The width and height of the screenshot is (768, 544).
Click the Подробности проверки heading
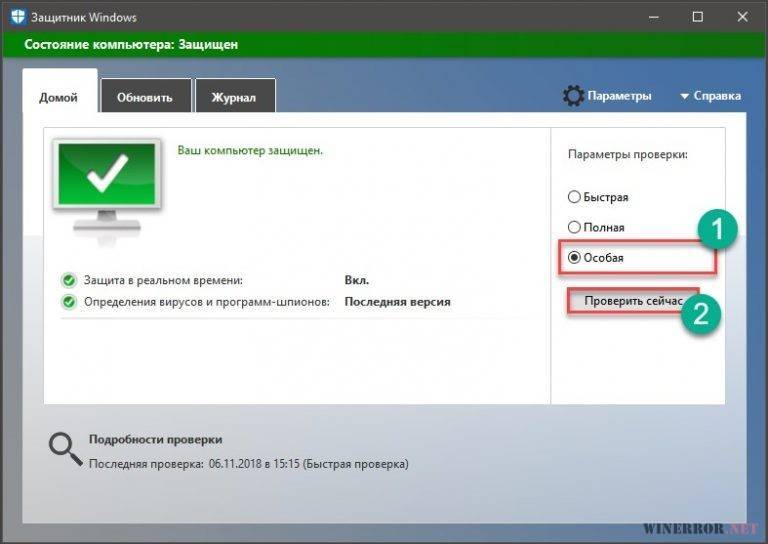point(156,440)
